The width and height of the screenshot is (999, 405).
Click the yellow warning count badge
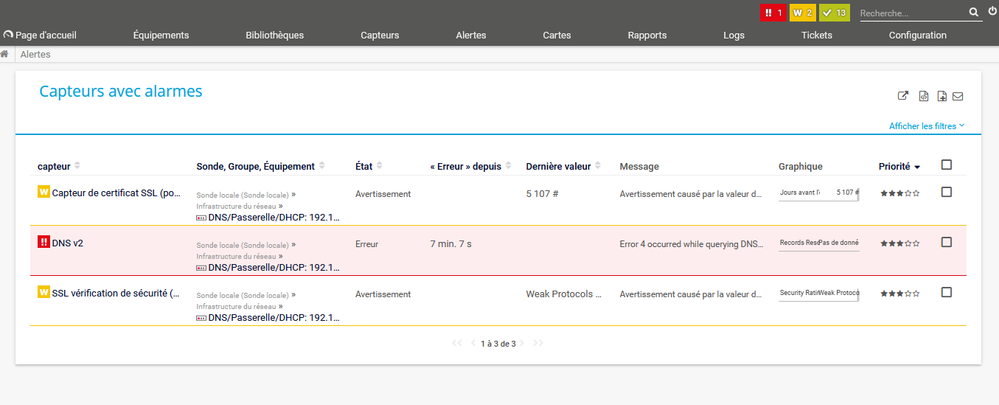pyautogui.click(x=803, y=13)
